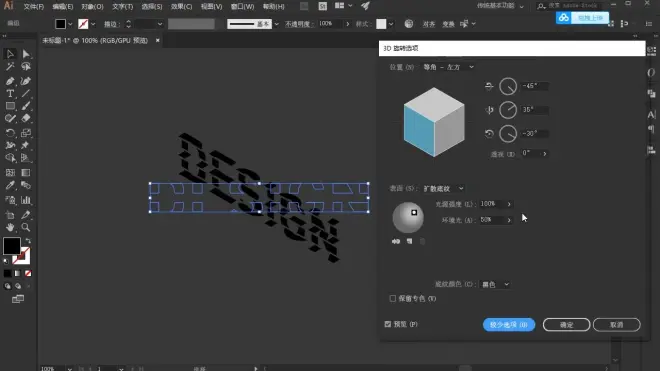Select the Direct Selection tool
The image size is (660, 371).
(26, 54)
